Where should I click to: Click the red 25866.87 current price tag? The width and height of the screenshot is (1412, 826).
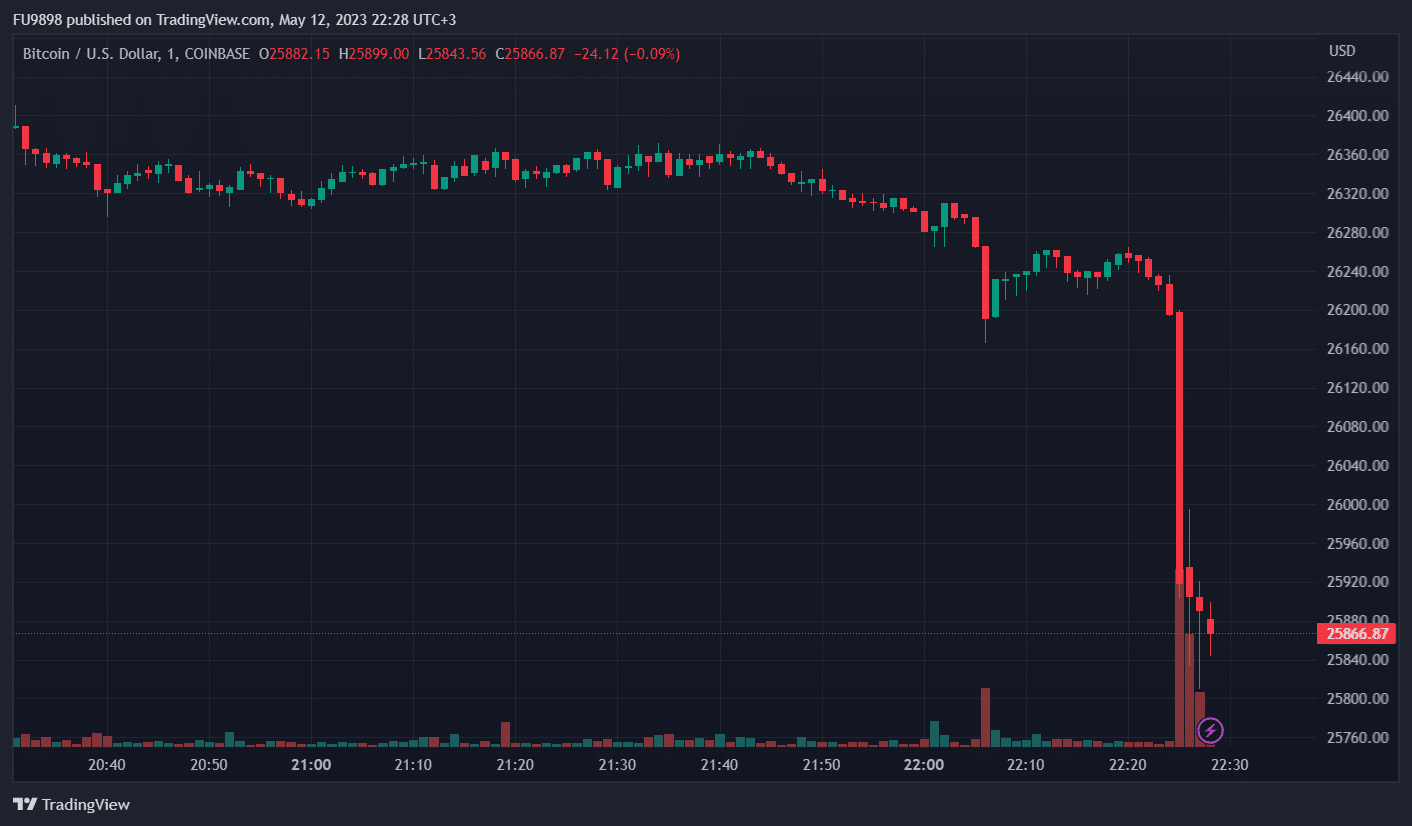click(x=1357, y=633)
